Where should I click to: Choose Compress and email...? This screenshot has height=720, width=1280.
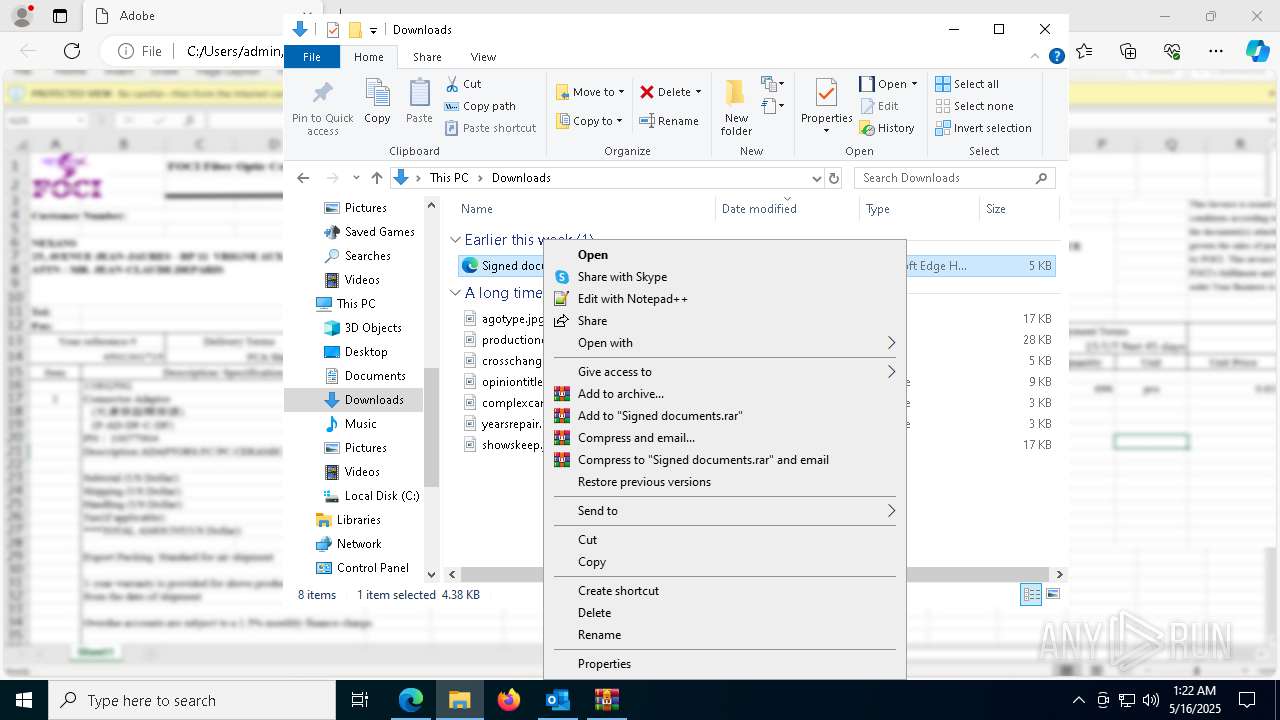pyautogui.click(x=725, y=438)
